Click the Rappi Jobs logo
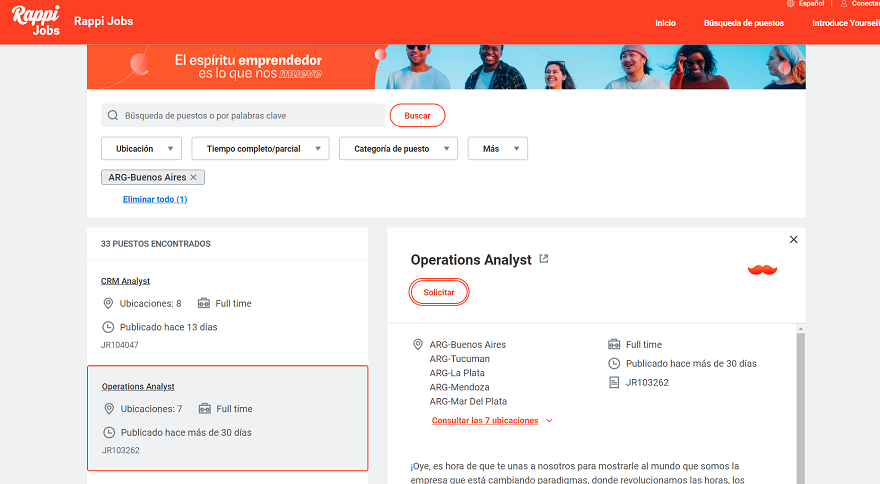The image size is (880, 484). pos(36,20)
